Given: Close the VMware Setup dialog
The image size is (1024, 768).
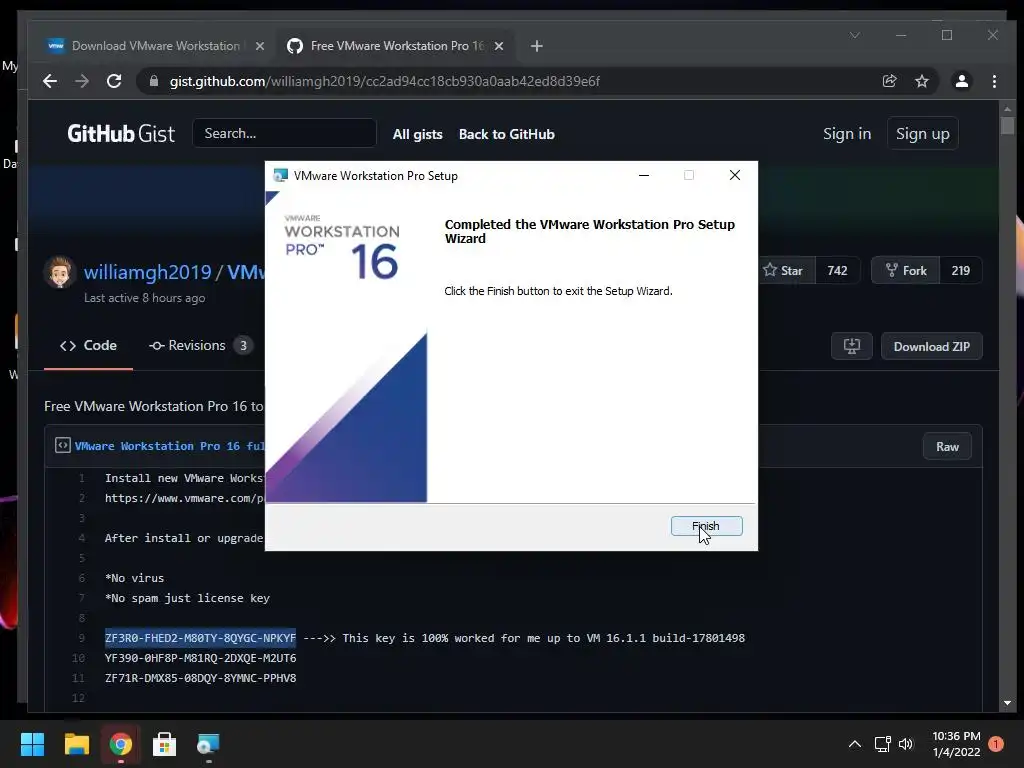Looking at the screenshot, I should pyautogui.click(x=735, y=175).
